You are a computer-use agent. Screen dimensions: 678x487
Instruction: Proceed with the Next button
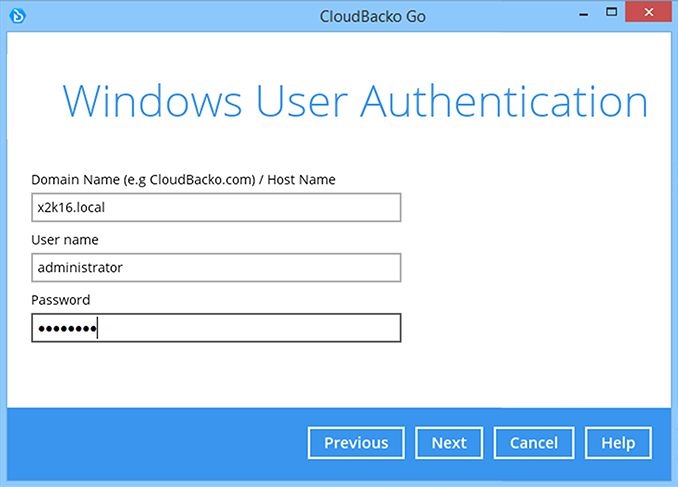click(449, 443)
